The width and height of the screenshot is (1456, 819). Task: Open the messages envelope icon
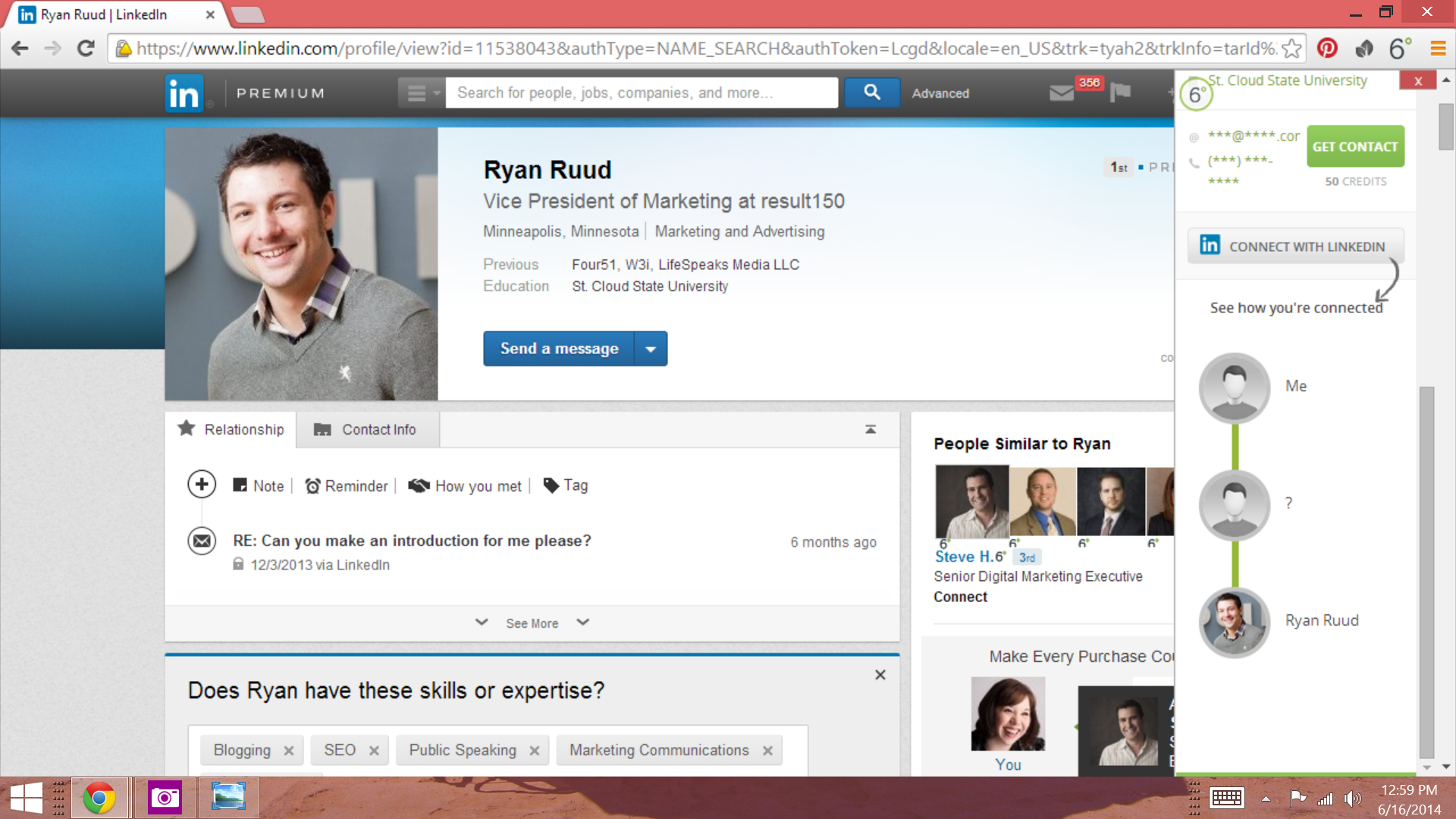pos(1062,93)
